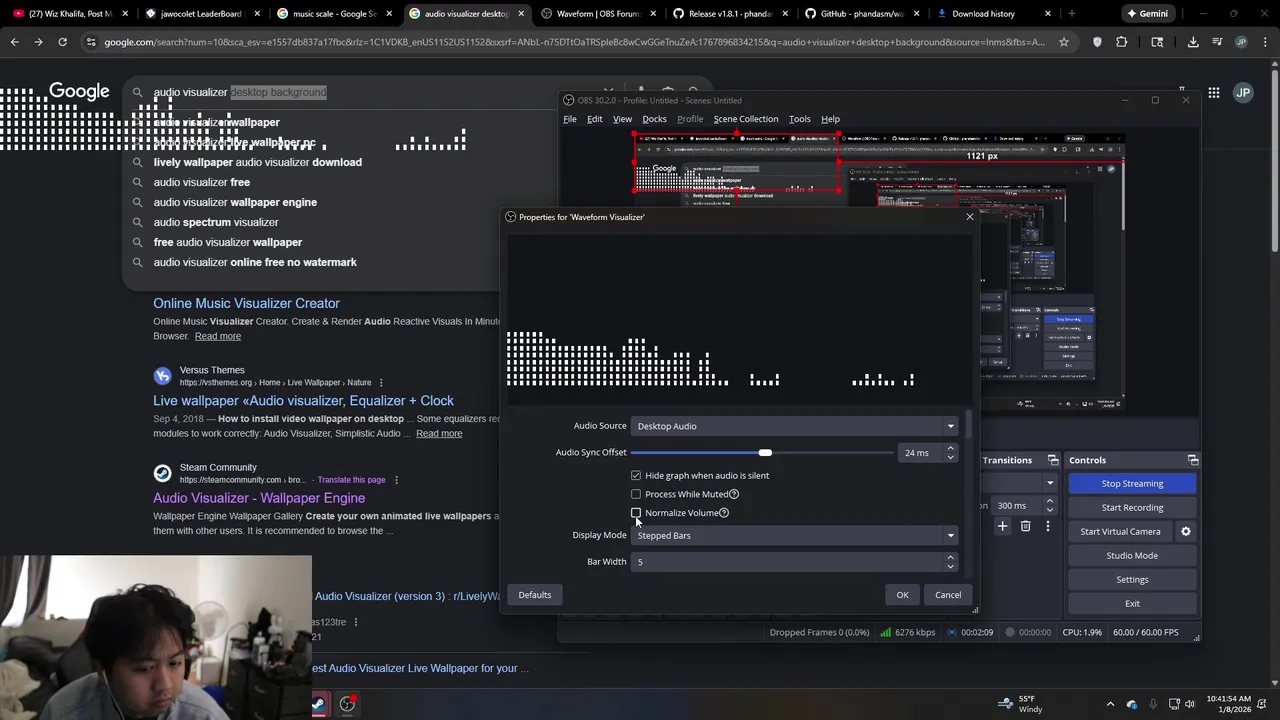
Task: Increase transition duration 300 ms
Action: click(1049, 501)
